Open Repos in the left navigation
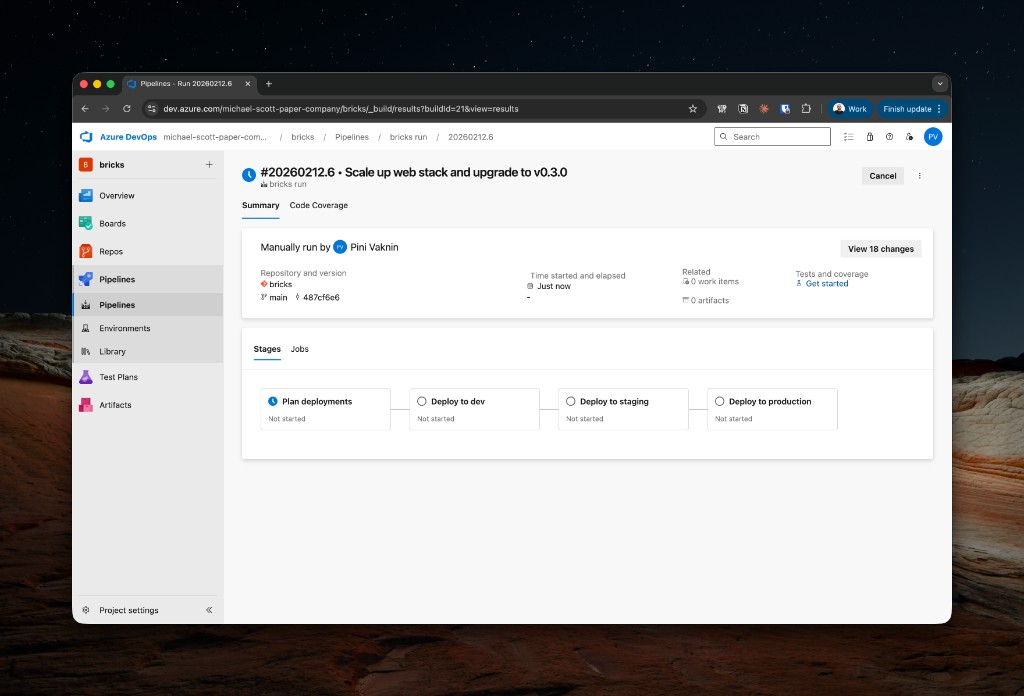1024x696 pixels. click(x=110, y=252)
